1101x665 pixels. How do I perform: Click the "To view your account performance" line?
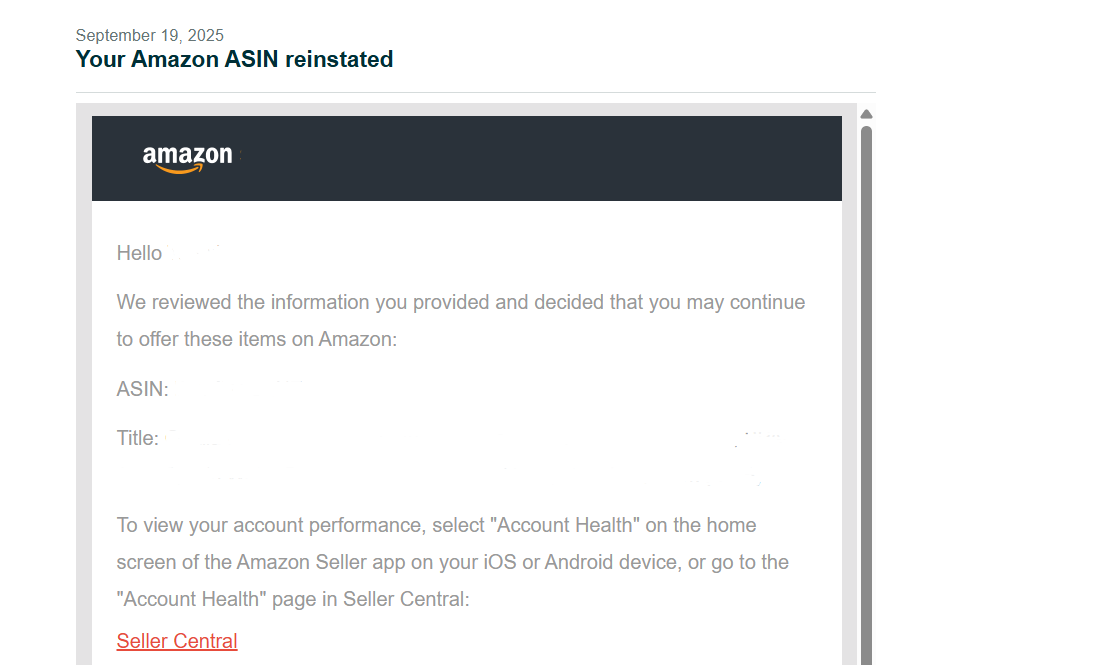pos(436,525)
